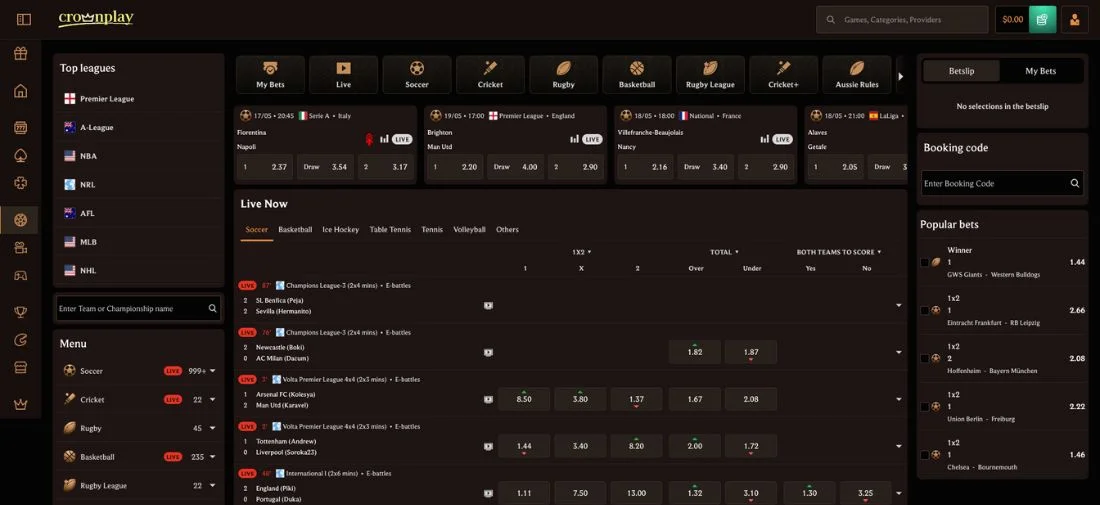Expand the Rugby menu dropdown arrow
Screen dimensions: 1100x505
[x=213, y=429]
